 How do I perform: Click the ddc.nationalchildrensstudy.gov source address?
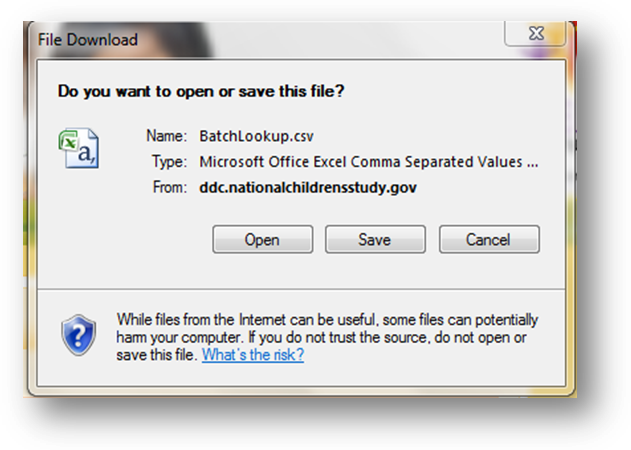click(308, 186)
